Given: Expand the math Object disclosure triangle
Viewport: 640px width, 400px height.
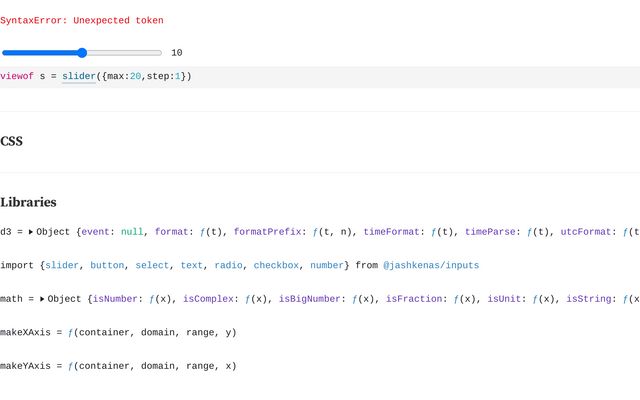Looking at the screenshot, I should [43, 299].
